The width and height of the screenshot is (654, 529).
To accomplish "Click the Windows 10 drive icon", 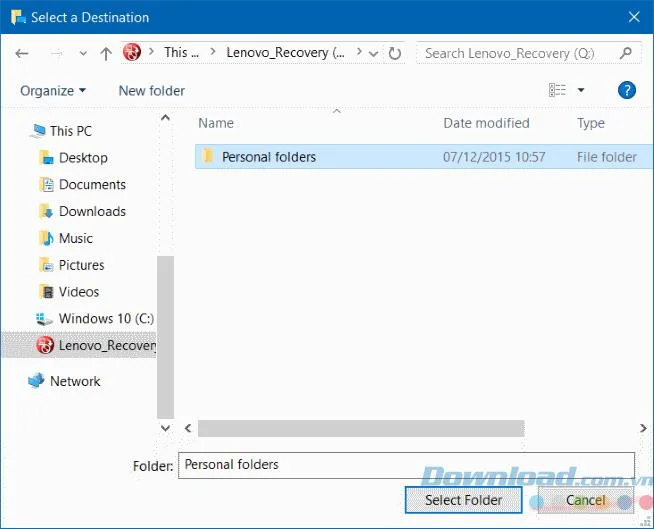I will 44,319.
